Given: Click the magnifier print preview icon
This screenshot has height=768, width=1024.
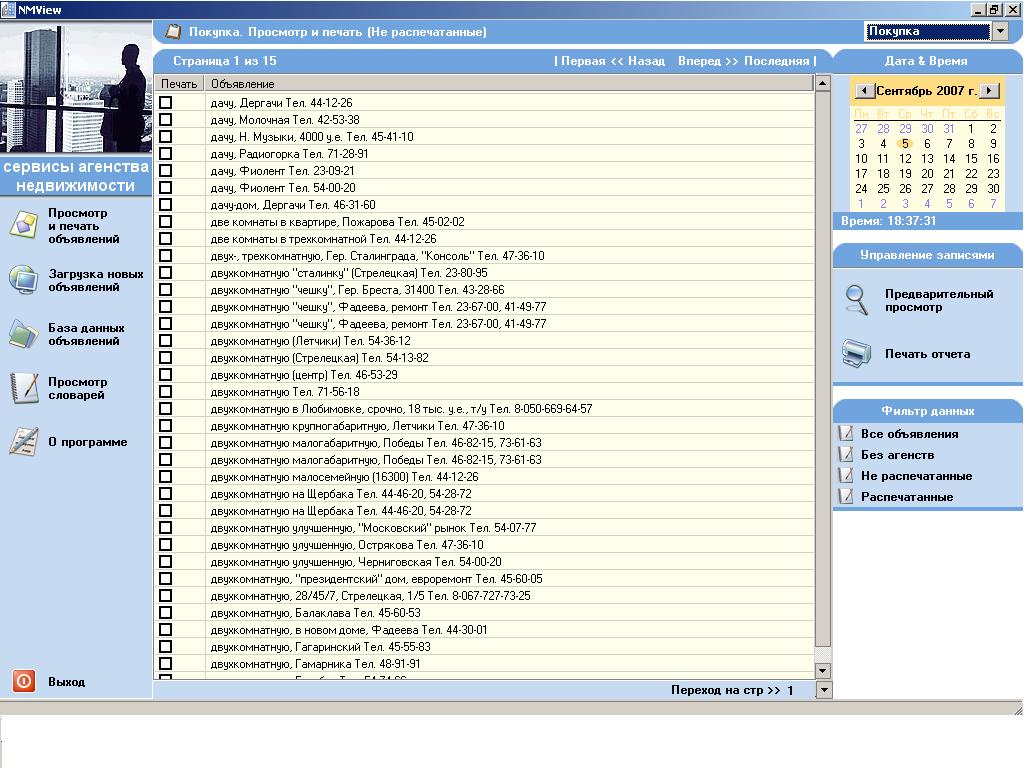Looking at the screenshot, I should (x=856, y=300).
